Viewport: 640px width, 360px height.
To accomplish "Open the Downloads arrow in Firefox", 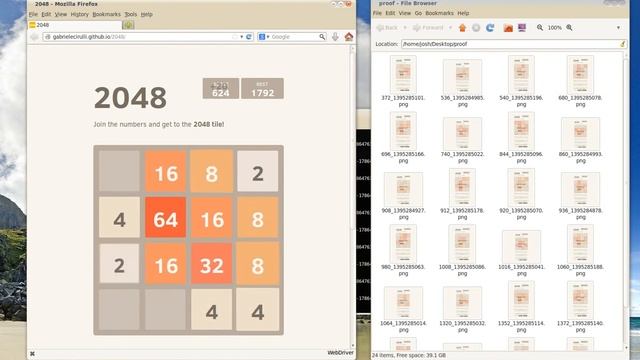I will pyautogui.click(x=335, y=37).
